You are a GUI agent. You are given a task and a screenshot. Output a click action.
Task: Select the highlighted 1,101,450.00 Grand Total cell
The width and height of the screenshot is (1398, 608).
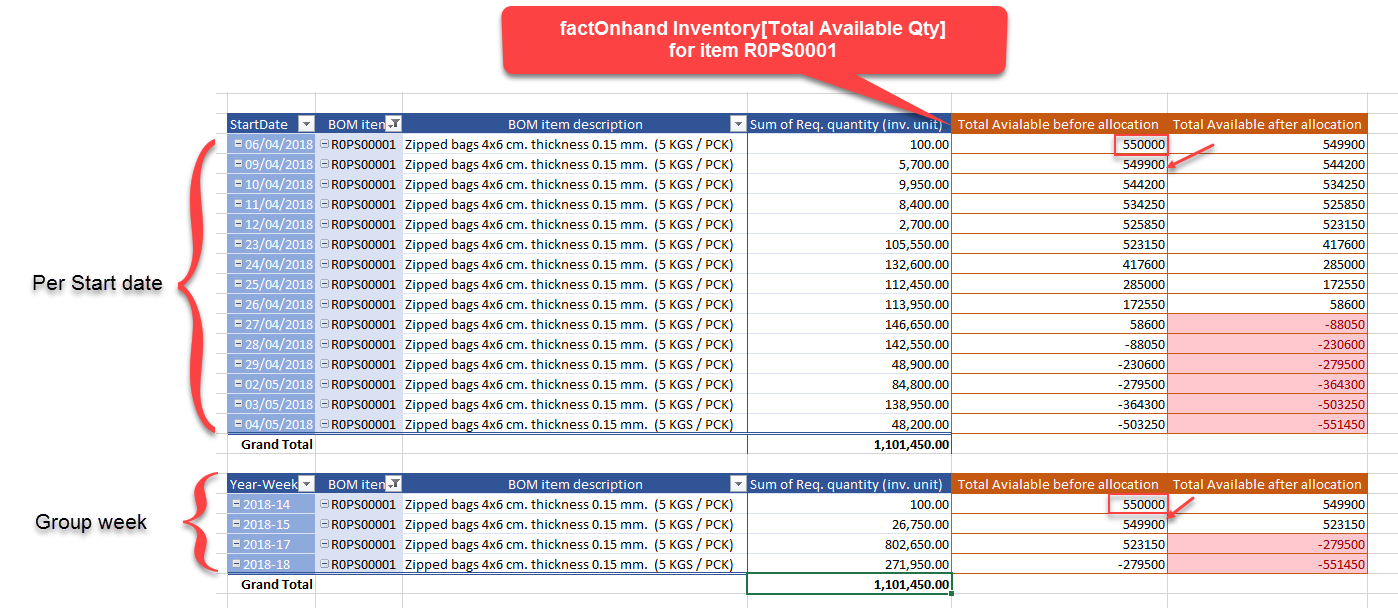coord(848,584)
